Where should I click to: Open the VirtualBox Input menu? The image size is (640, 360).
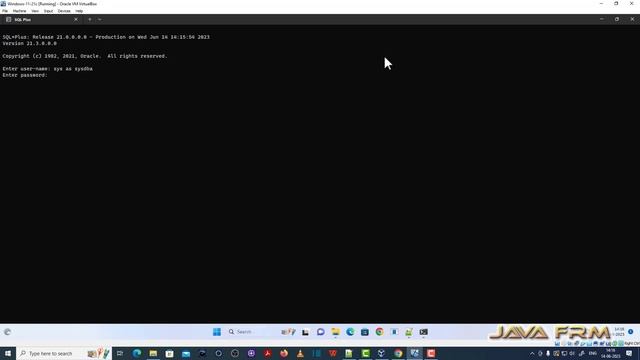48,11
